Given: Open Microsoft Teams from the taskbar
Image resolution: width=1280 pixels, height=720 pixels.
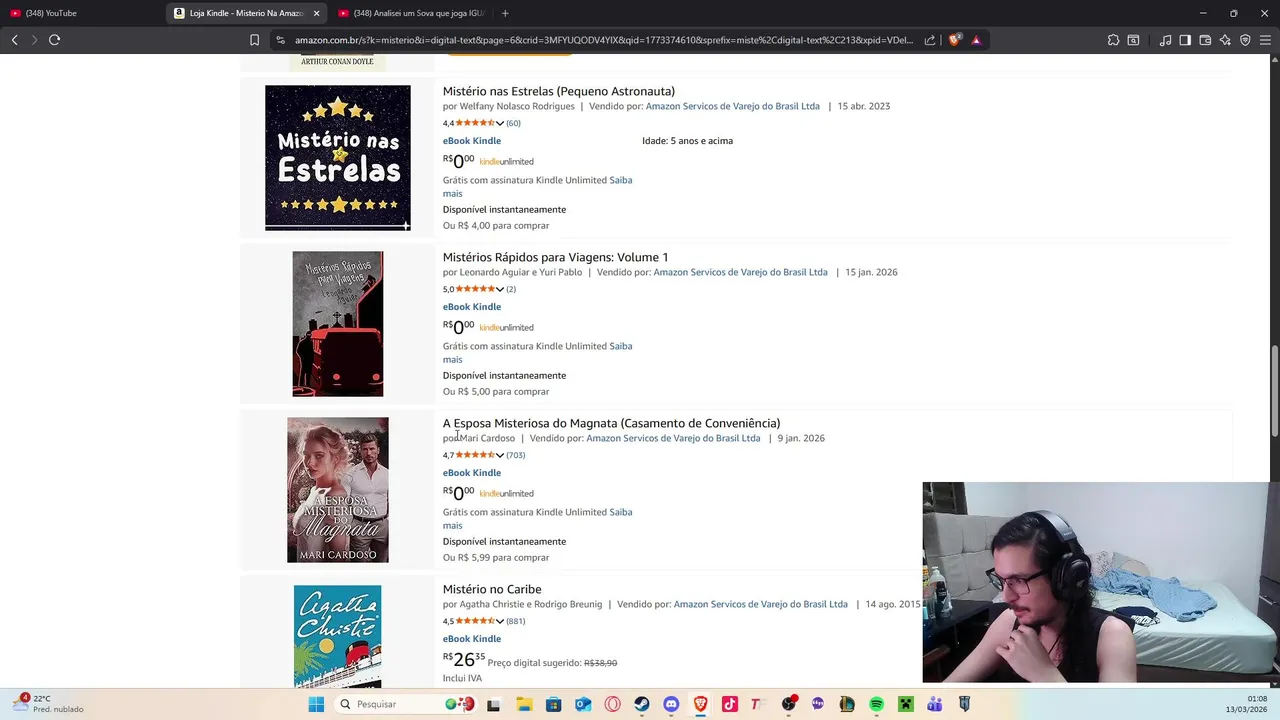Looking at the screenshot, I should point(935,704).
